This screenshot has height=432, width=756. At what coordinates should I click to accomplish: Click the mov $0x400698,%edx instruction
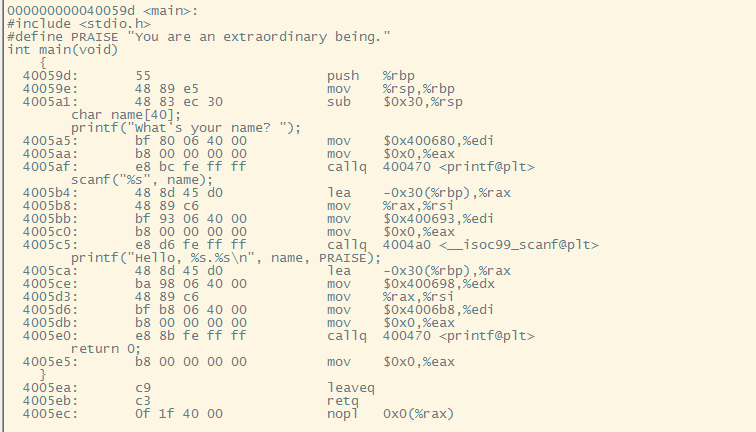[411, 284]
